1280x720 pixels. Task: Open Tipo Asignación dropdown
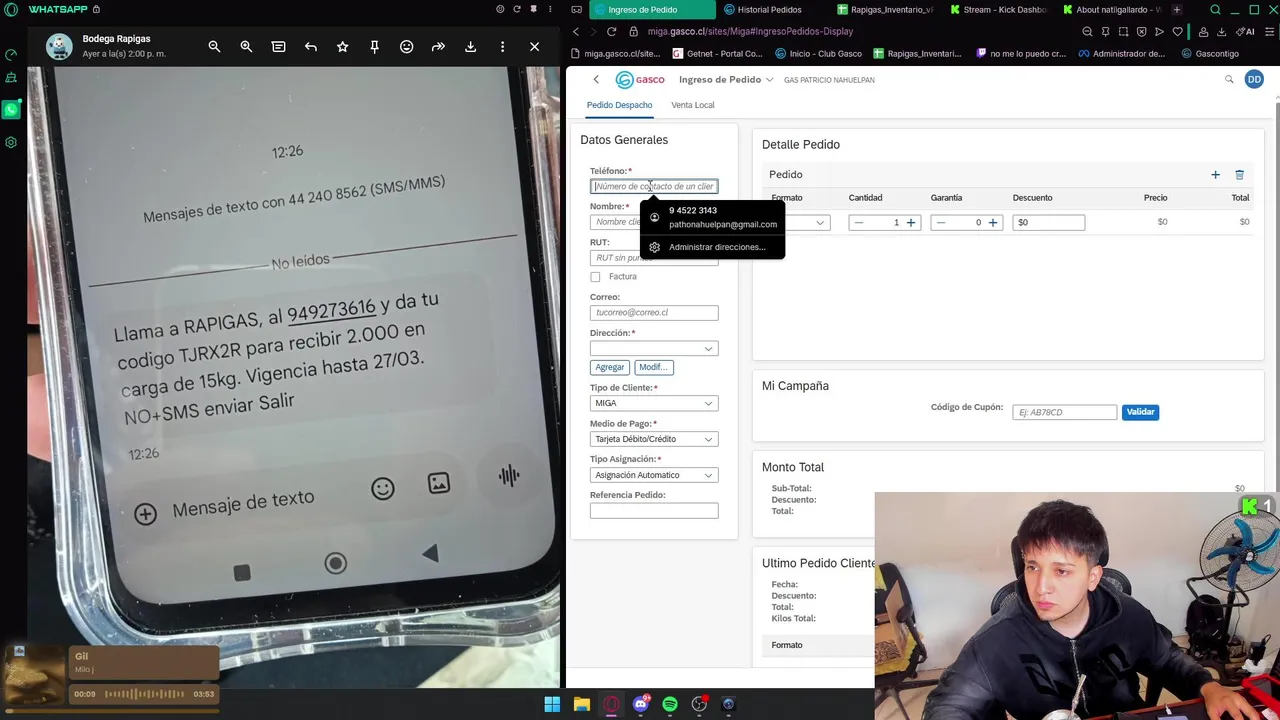tap(654, 475)
